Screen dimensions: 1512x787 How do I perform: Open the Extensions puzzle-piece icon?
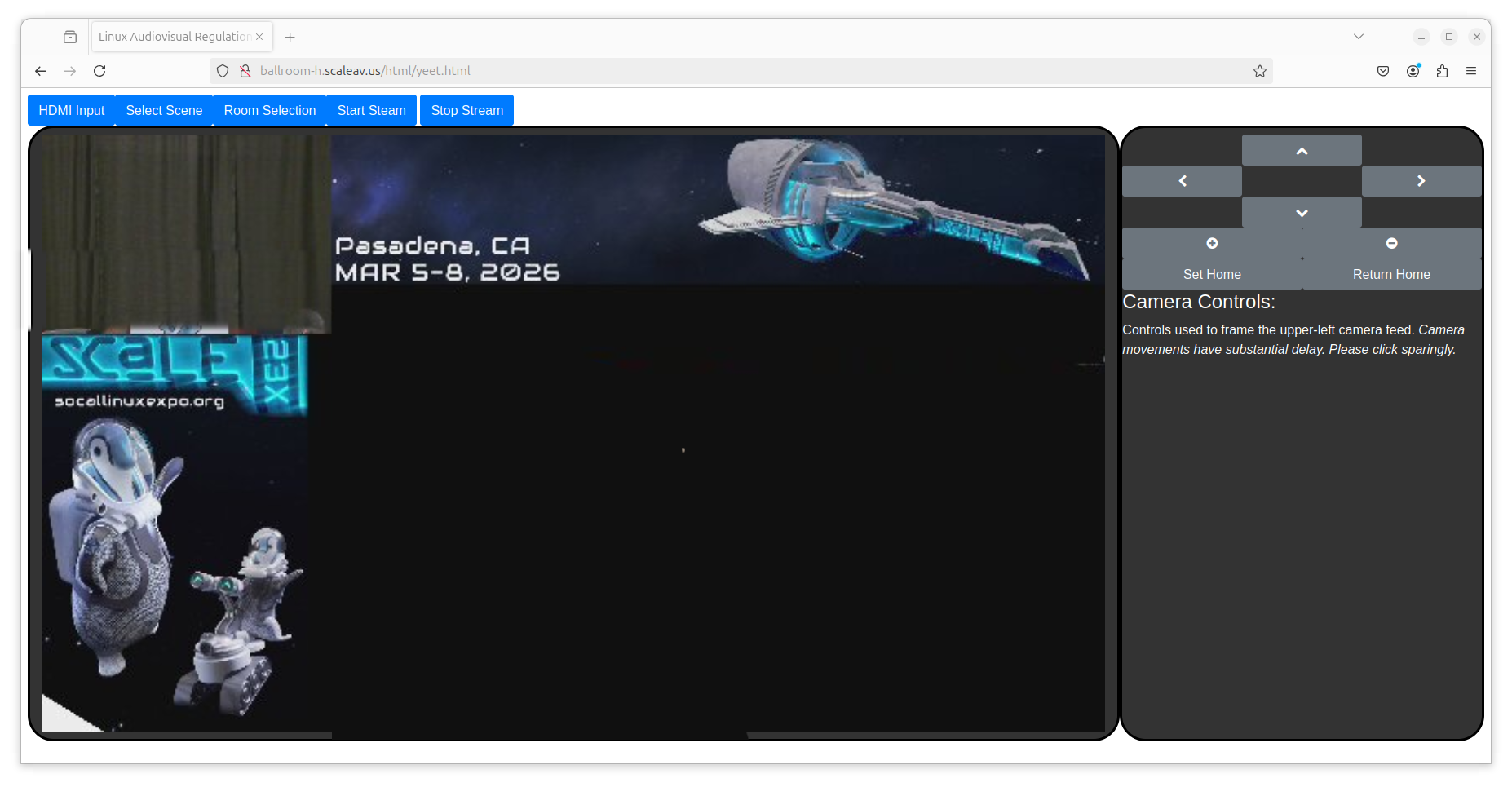click(1442, 71)
